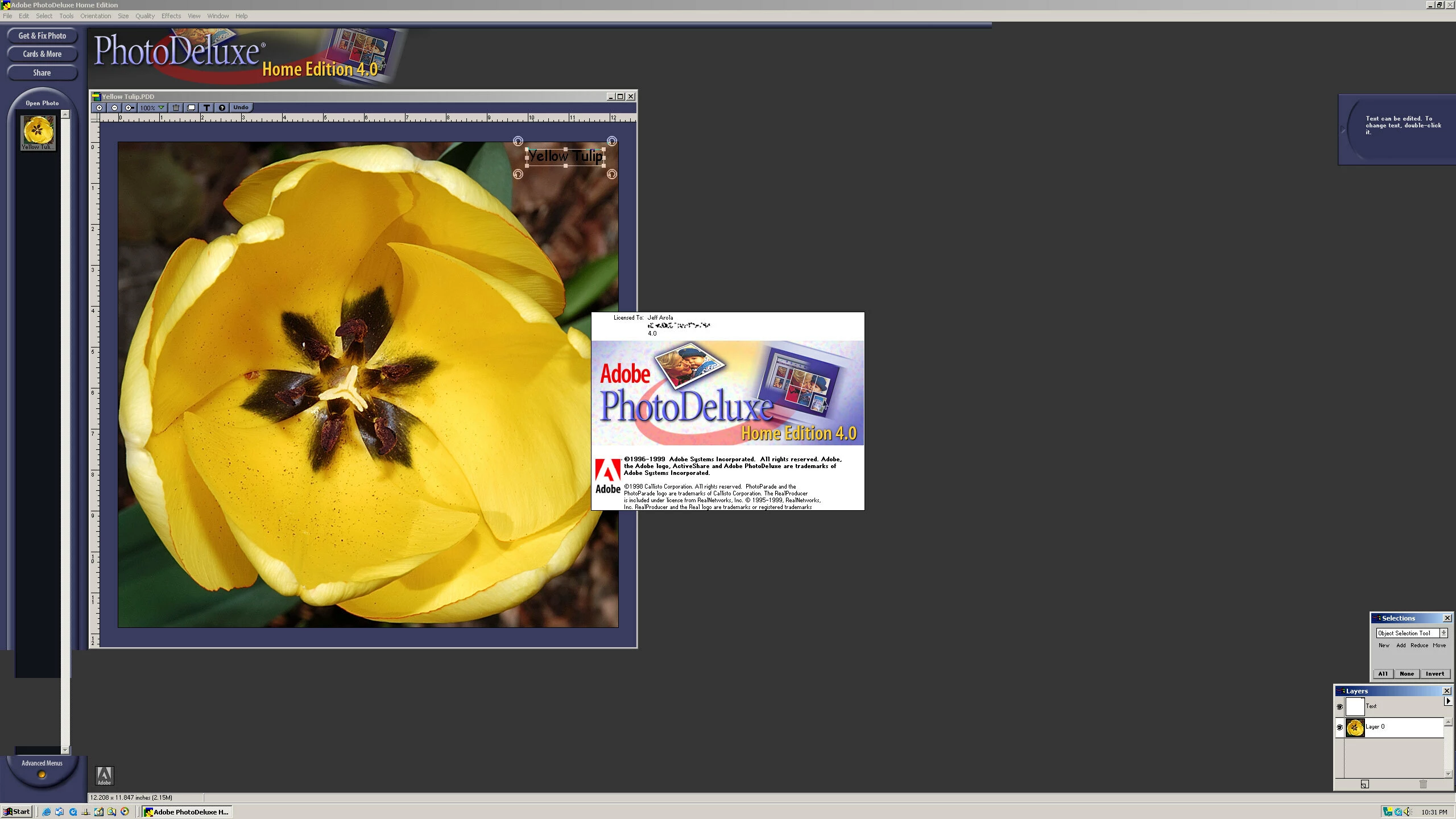
Task: Click the Yellow Tulip text object on image
Action: click(565, 156)
